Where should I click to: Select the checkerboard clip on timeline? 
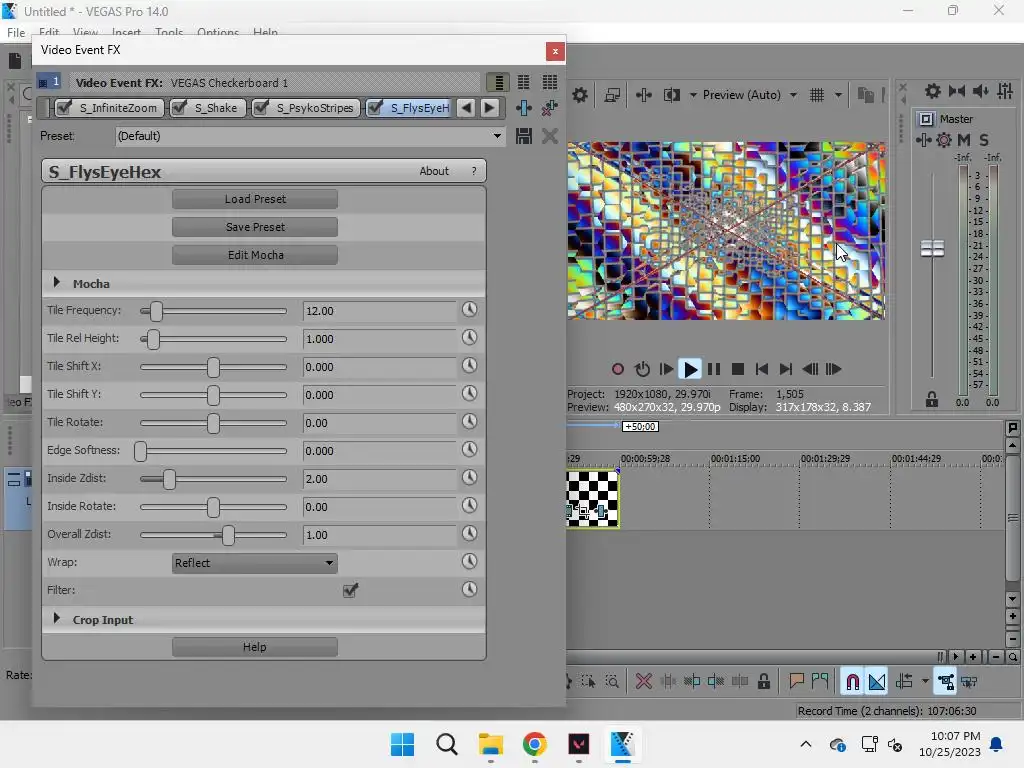592,498
